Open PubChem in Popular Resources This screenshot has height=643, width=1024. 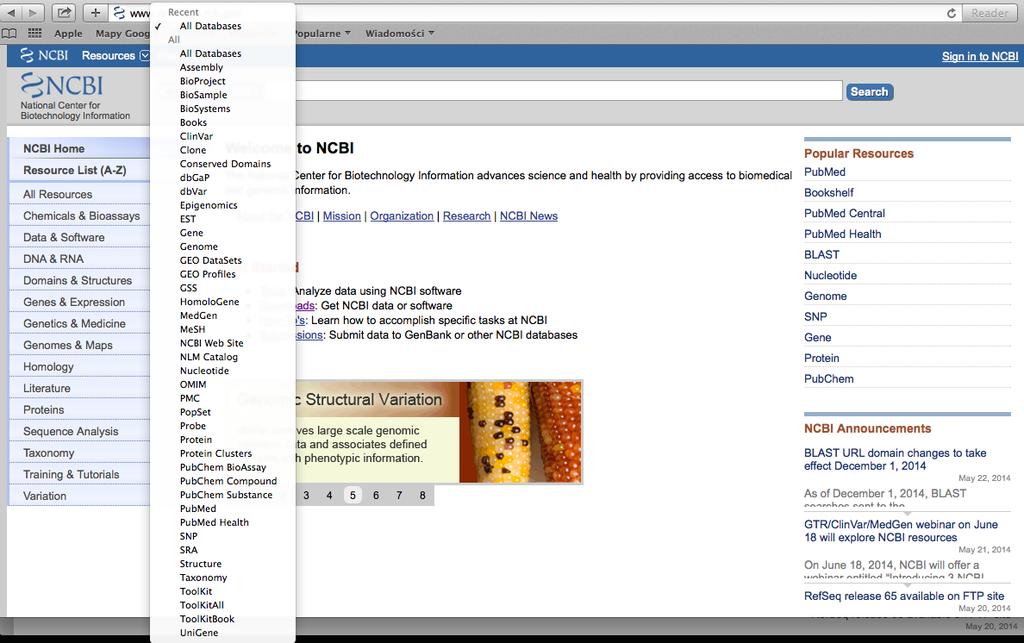829,379
